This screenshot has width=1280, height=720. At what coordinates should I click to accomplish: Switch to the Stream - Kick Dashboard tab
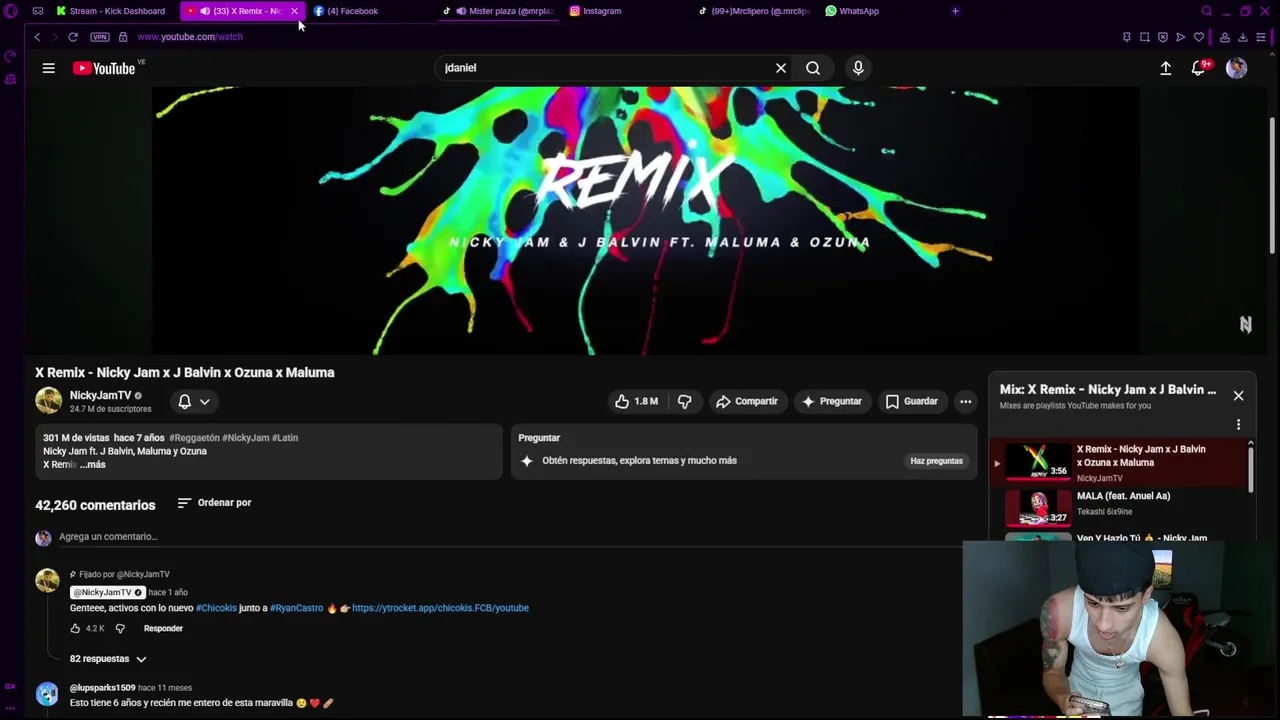[x=111, y=11]
